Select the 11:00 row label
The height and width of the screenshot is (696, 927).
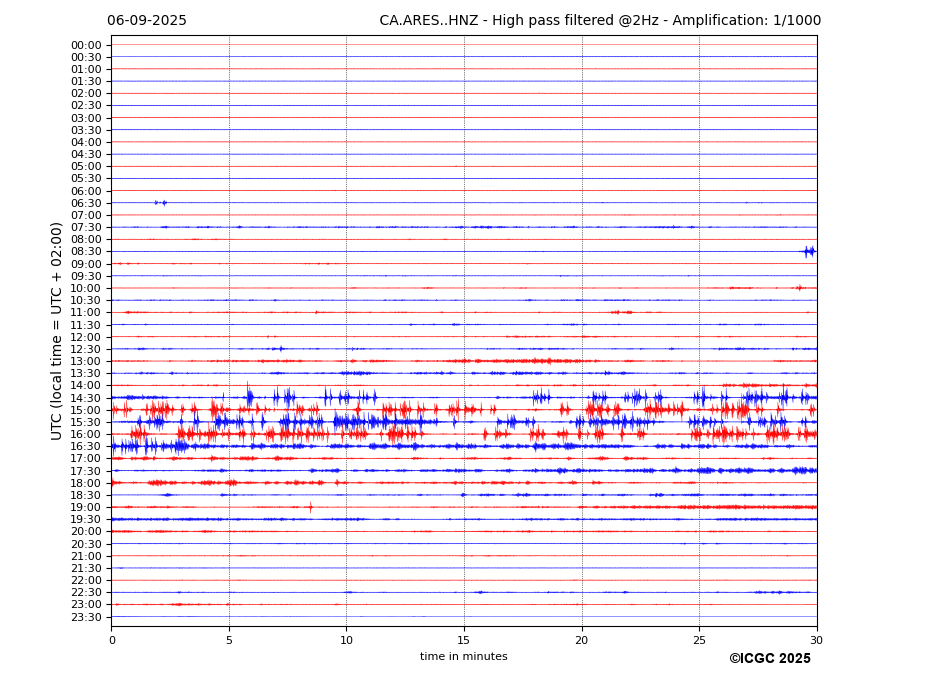click(86, 313)
